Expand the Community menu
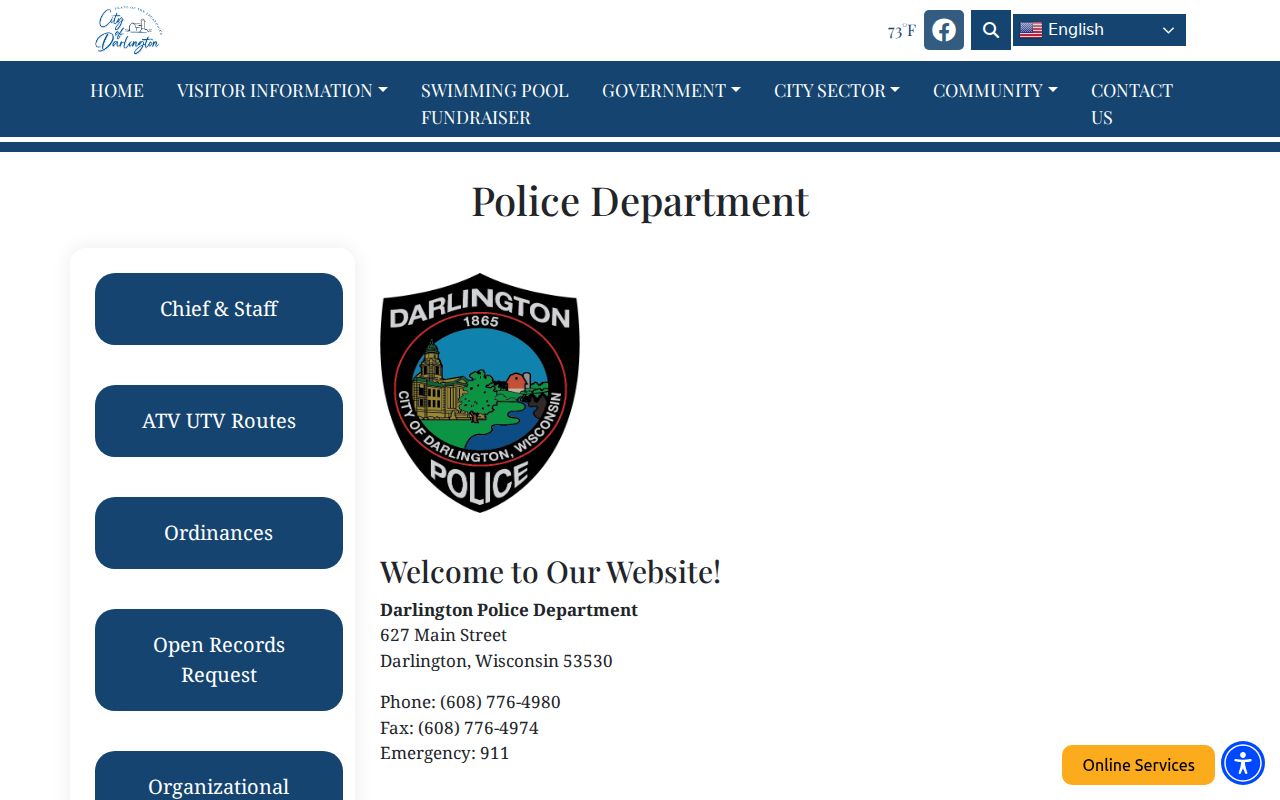The height and width of the screenshot is (800, 1280). click(x=995, y=90)
